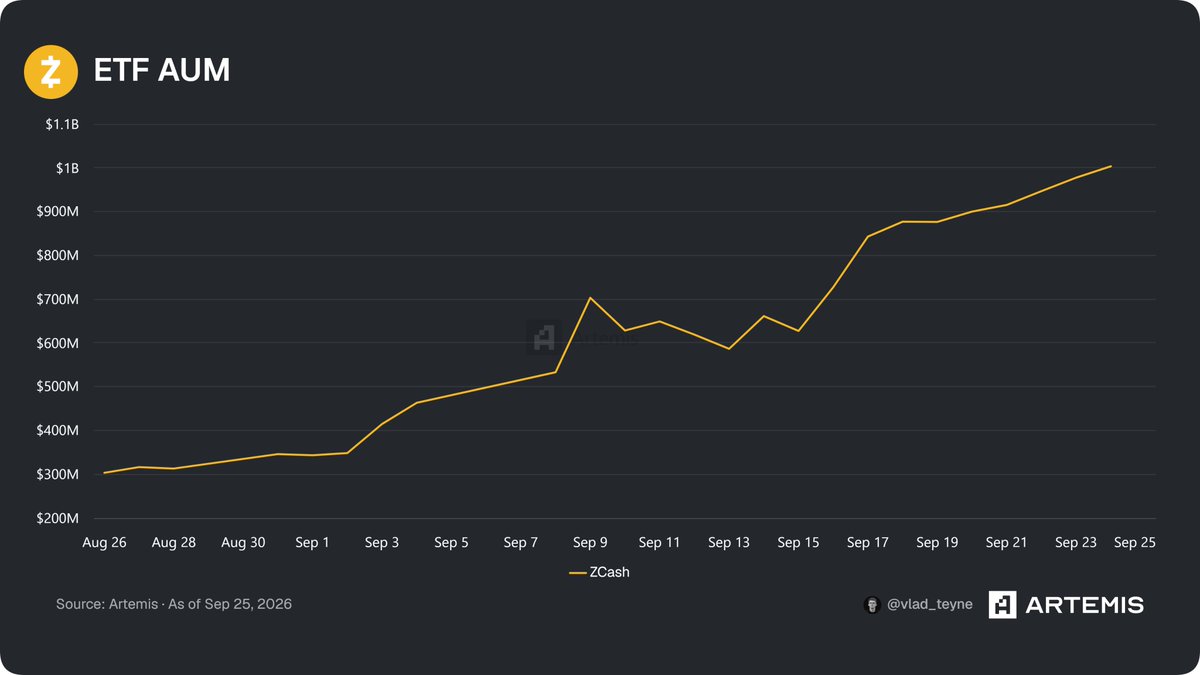Click the Sep 23 x-axis label
Screen dimensions: 1200x675
point(1076,543)
